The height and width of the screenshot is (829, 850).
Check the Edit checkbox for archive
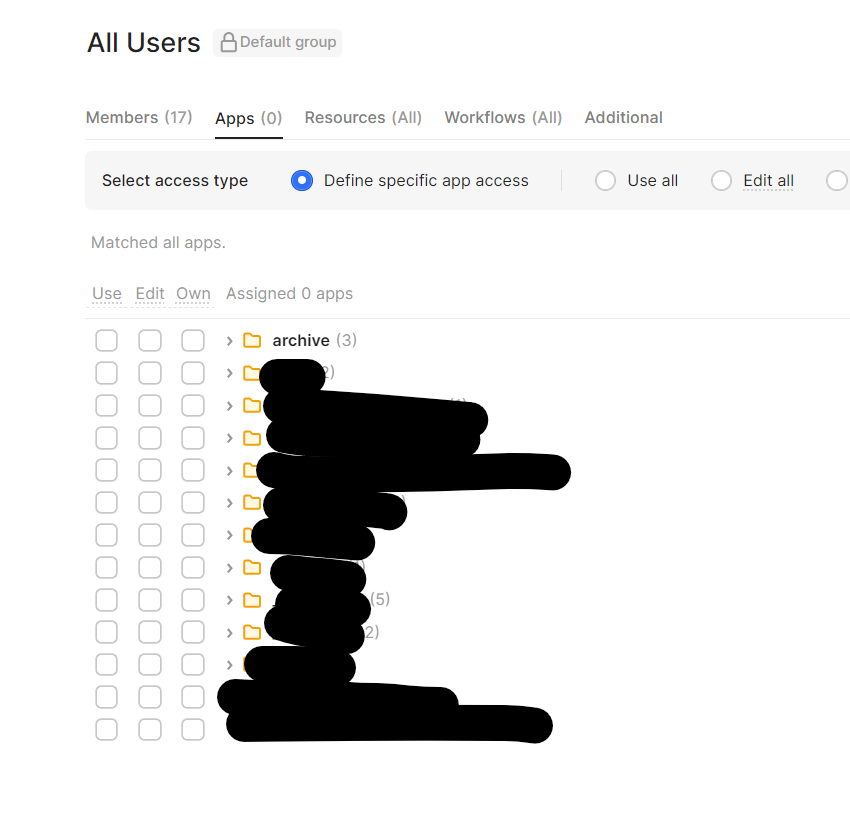(x=150, y=340)
